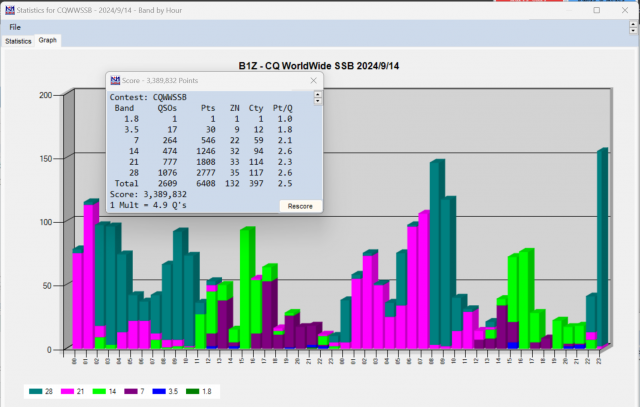This screenshot has height=407, width=640.
Task: Click the 1 Mult = 4.9 Q's line
Action: pos(148,205)
